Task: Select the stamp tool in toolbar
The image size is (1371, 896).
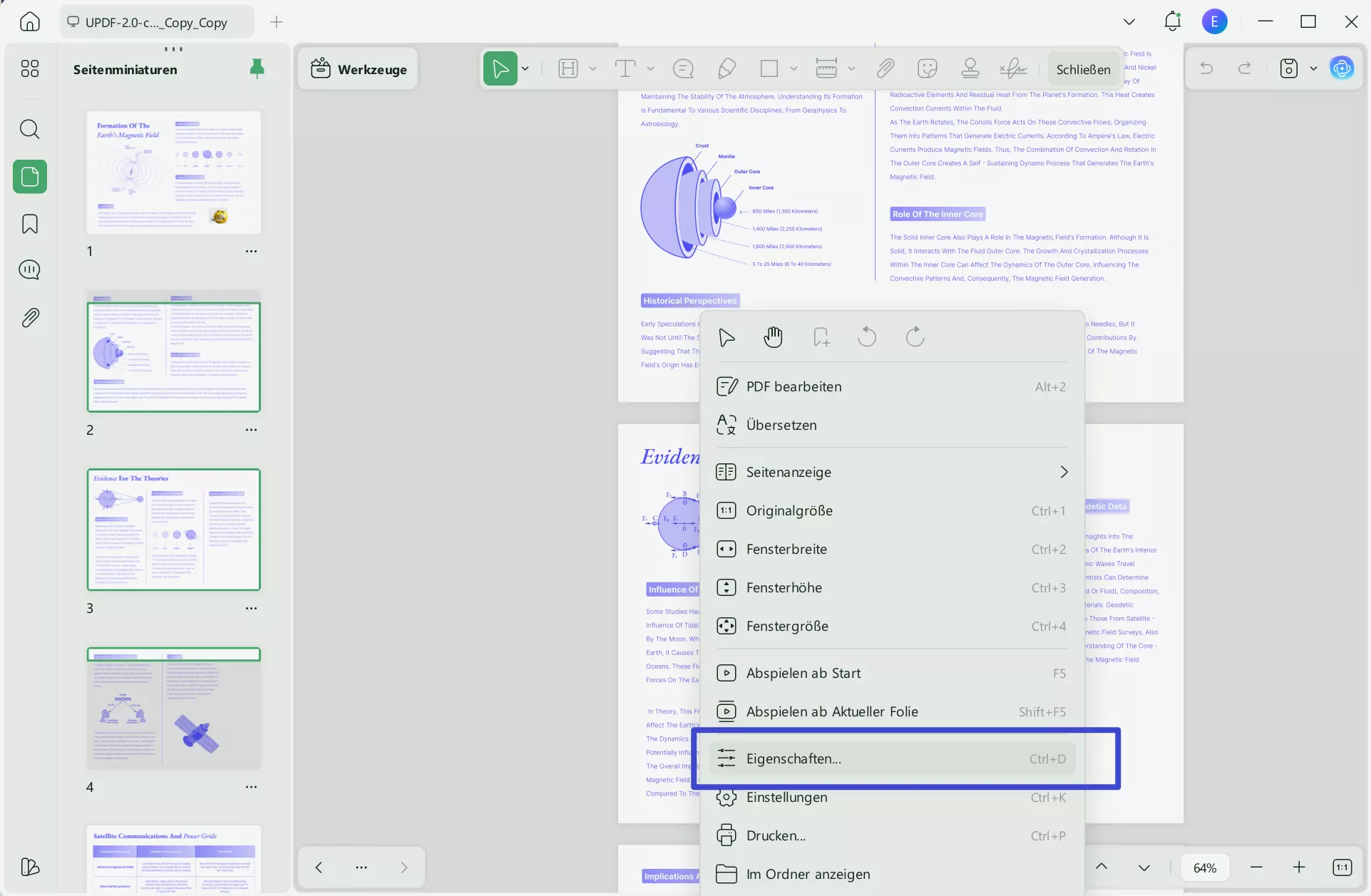Action: tap(970, 69)
